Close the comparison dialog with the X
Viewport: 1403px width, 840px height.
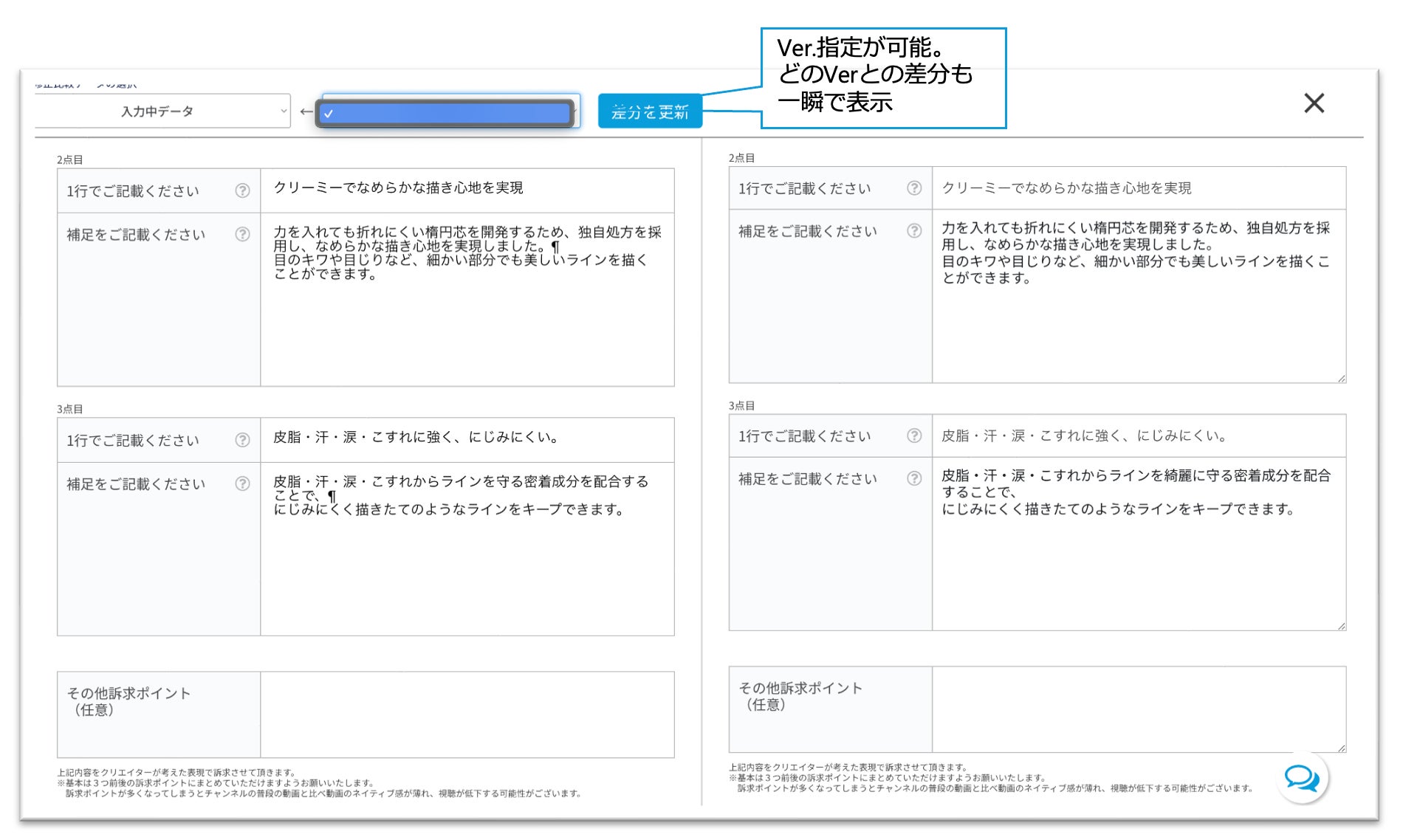(1314, 103)
